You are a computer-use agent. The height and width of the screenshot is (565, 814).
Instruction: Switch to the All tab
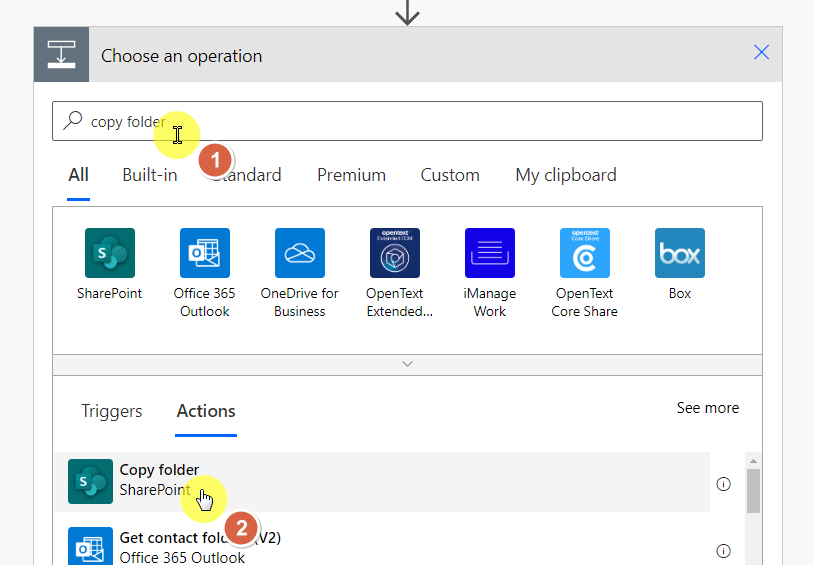pyautogui.click(x=78, y=175)
